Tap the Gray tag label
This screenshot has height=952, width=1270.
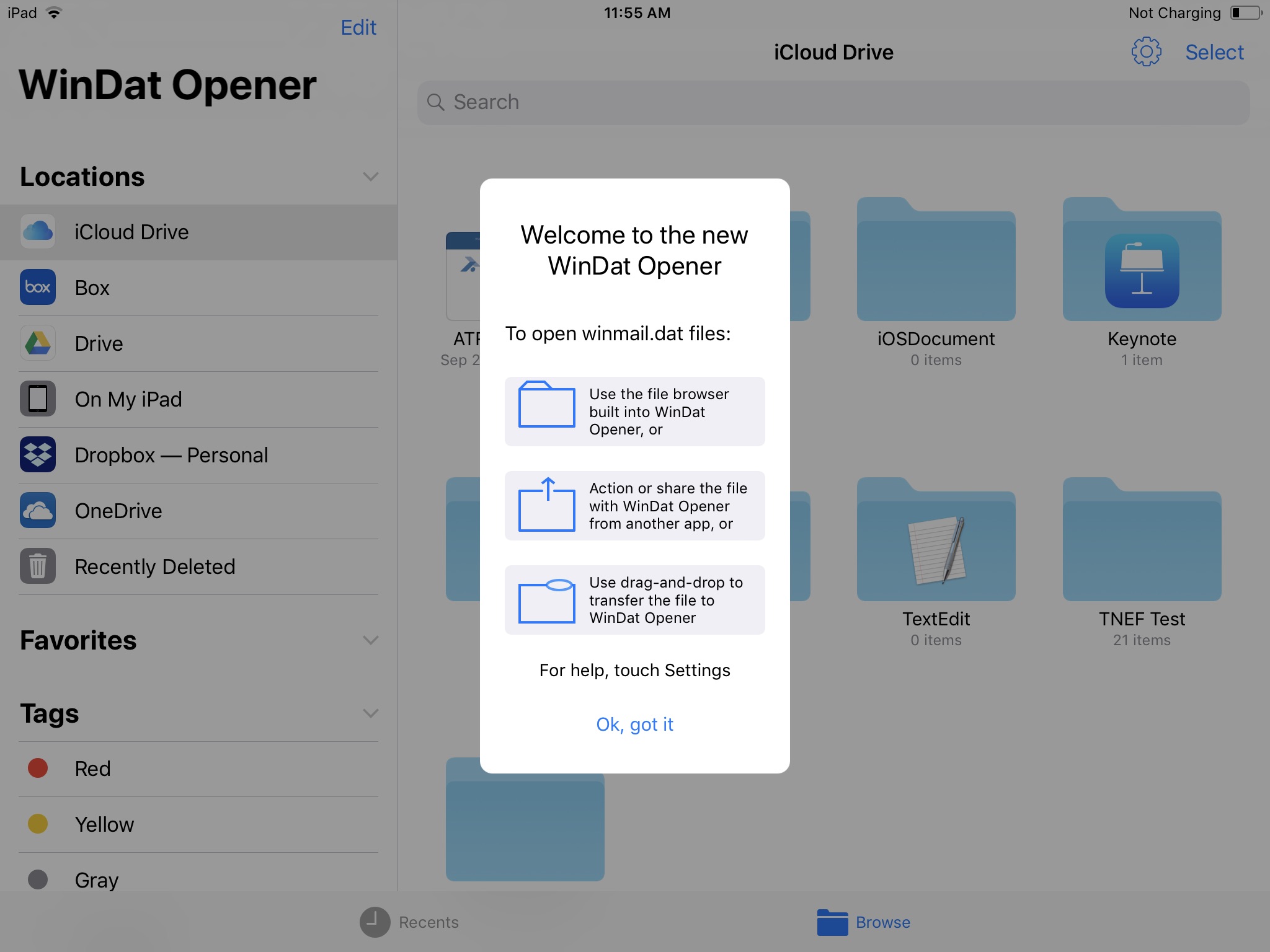(97, 881)
